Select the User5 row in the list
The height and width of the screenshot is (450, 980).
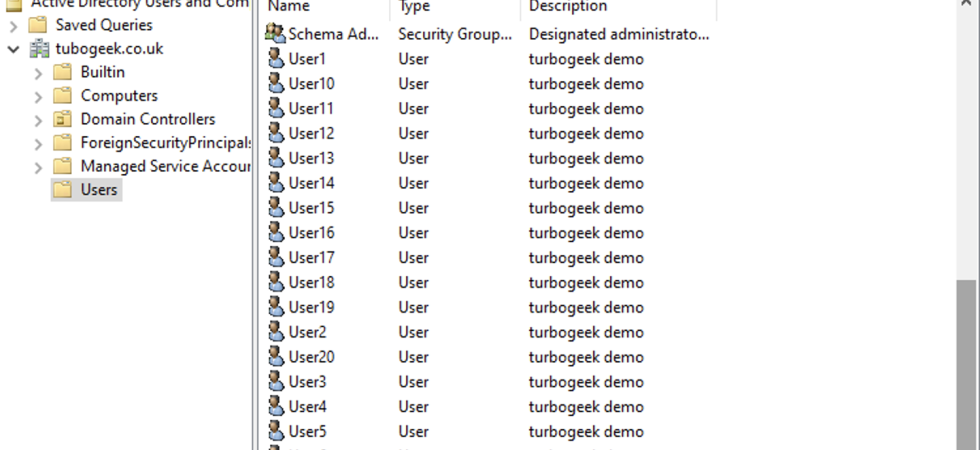(490, 431)
